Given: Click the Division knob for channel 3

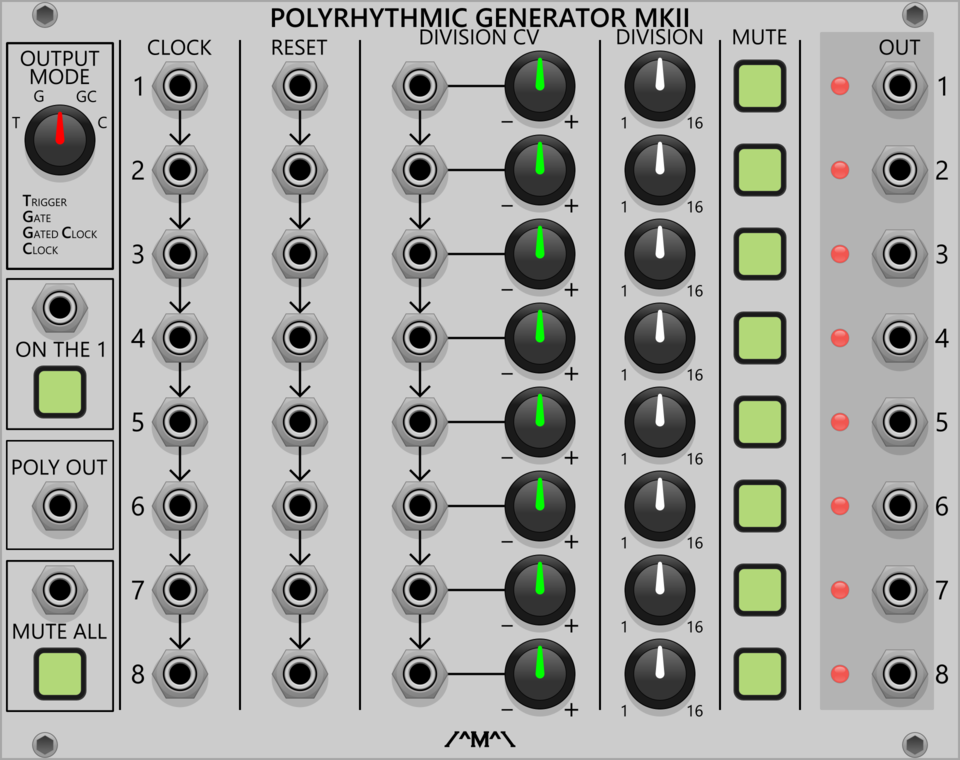Looking at the screenshot, I should pos(660,254).
